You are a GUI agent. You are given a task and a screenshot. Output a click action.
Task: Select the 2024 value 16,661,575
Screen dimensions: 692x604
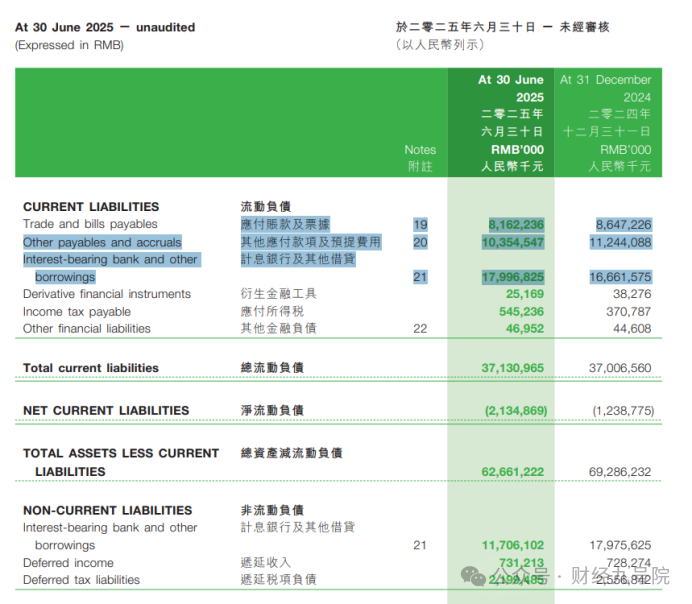coord(620,277)
